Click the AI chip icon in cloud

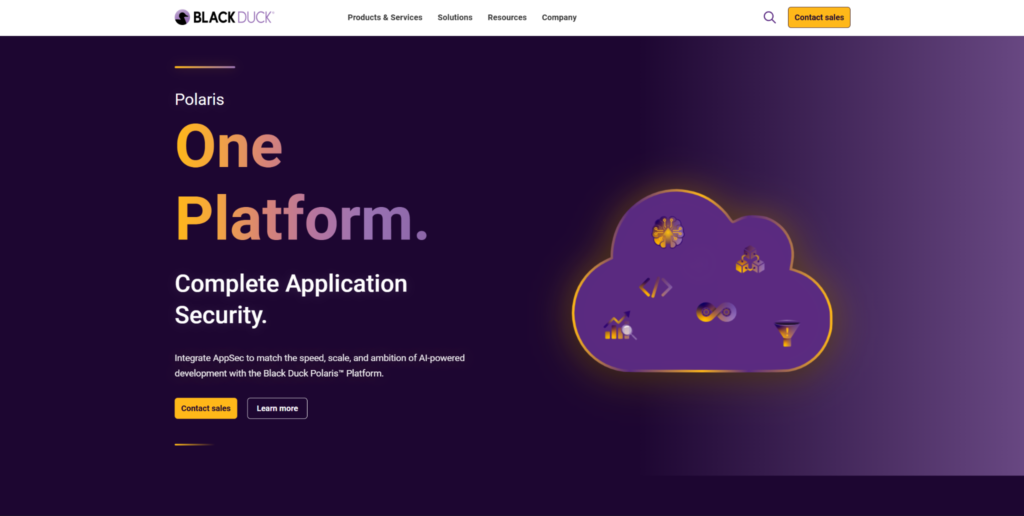[667, 232]
